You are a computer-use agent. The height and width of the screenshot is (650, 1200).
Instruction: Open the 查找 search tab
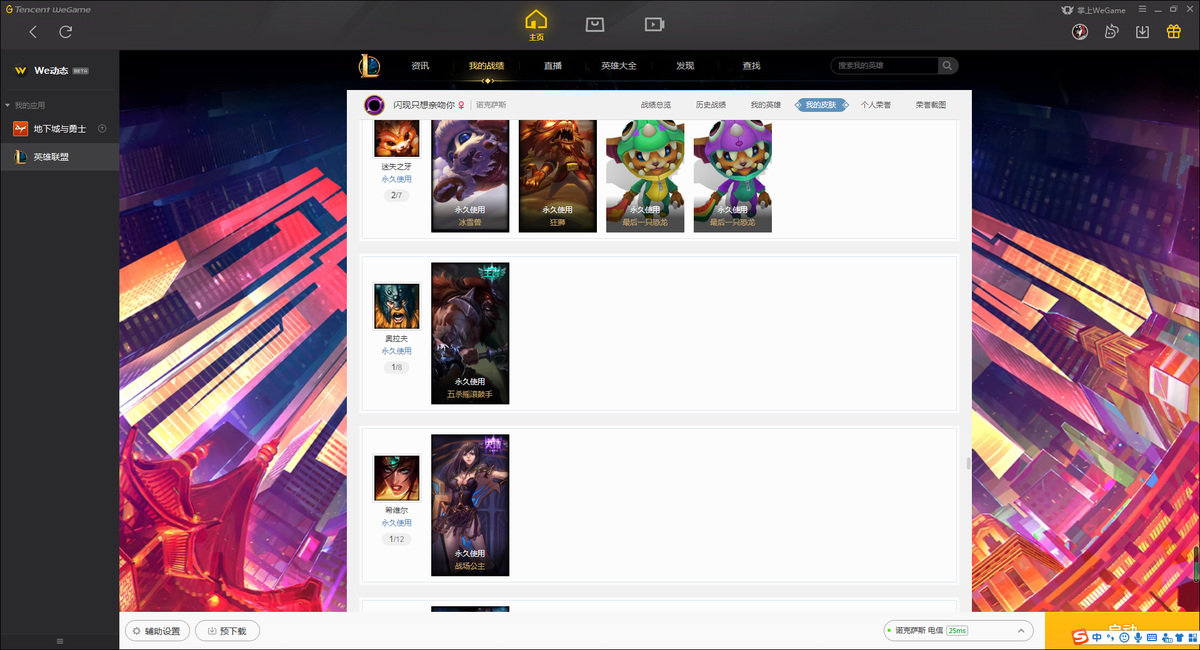coord(751,66)
